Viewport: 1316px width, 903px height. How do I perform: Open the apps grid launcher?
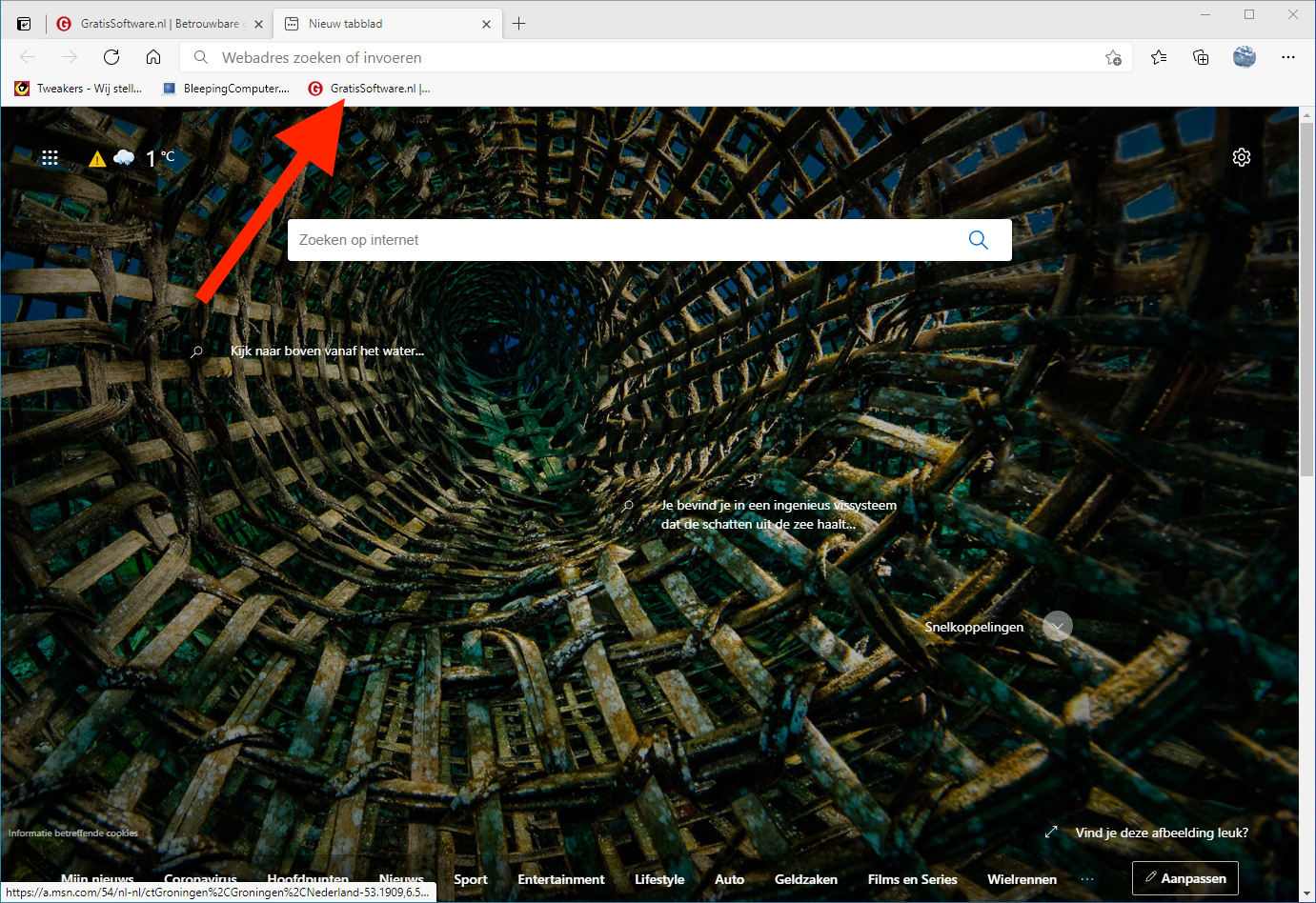(51, 158)
